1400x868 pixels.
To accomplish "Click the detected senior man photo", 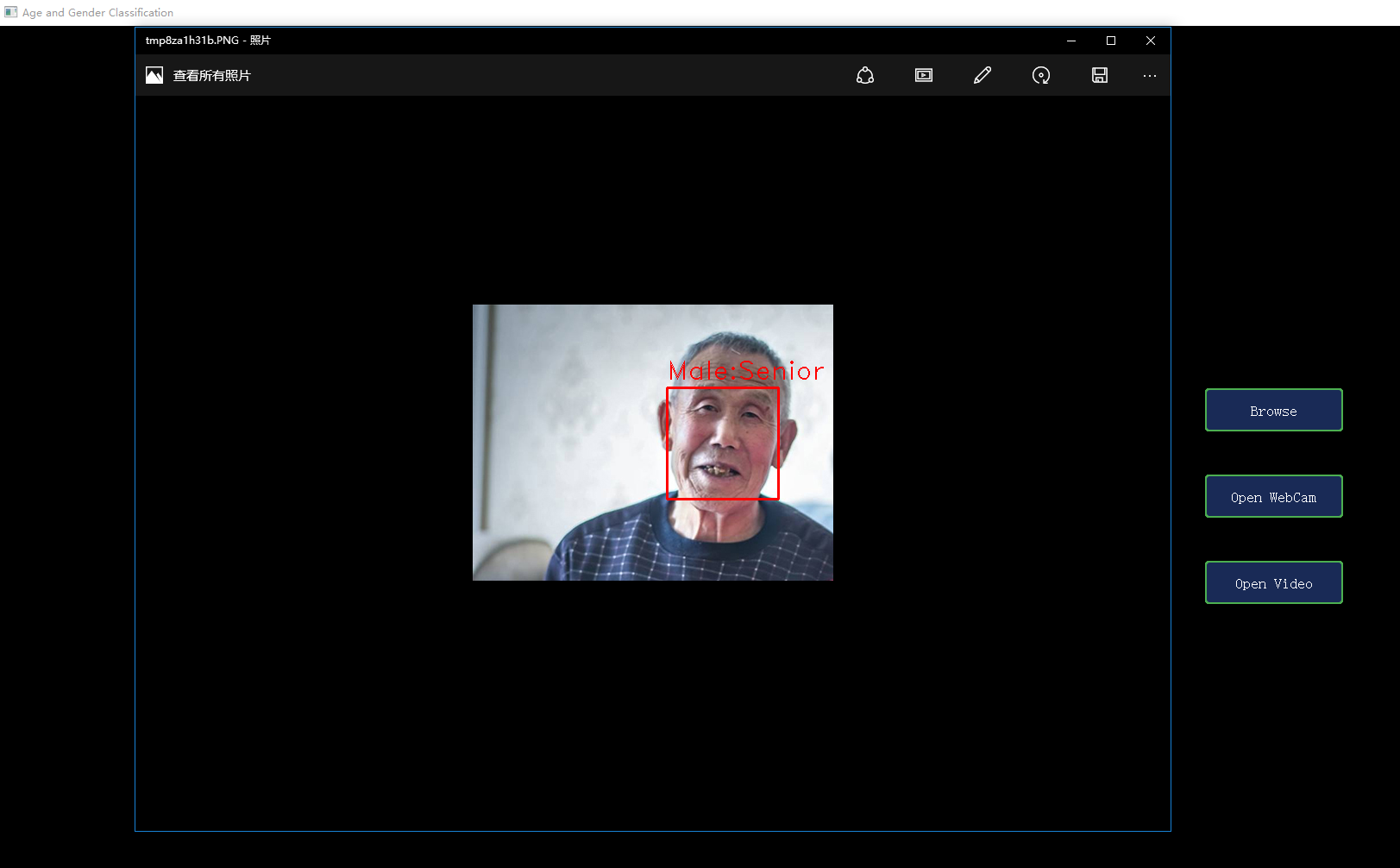I will pyautogui.click(x=653, y=443).
